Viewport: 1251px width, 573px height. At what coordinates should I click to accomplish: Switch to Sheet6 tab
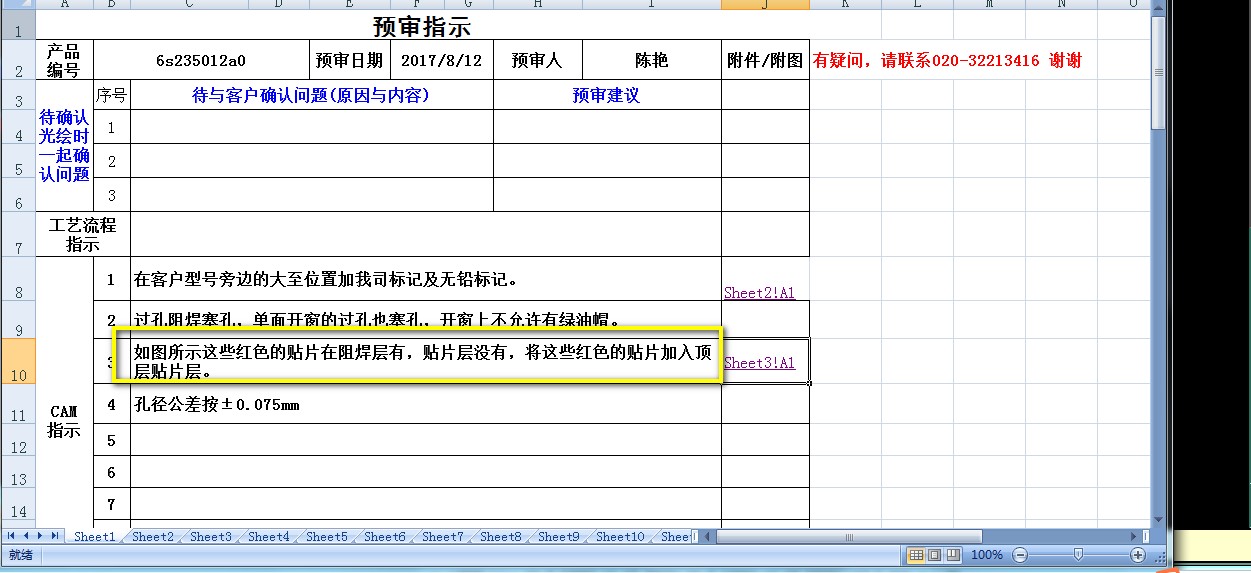[x=385, y=537]
